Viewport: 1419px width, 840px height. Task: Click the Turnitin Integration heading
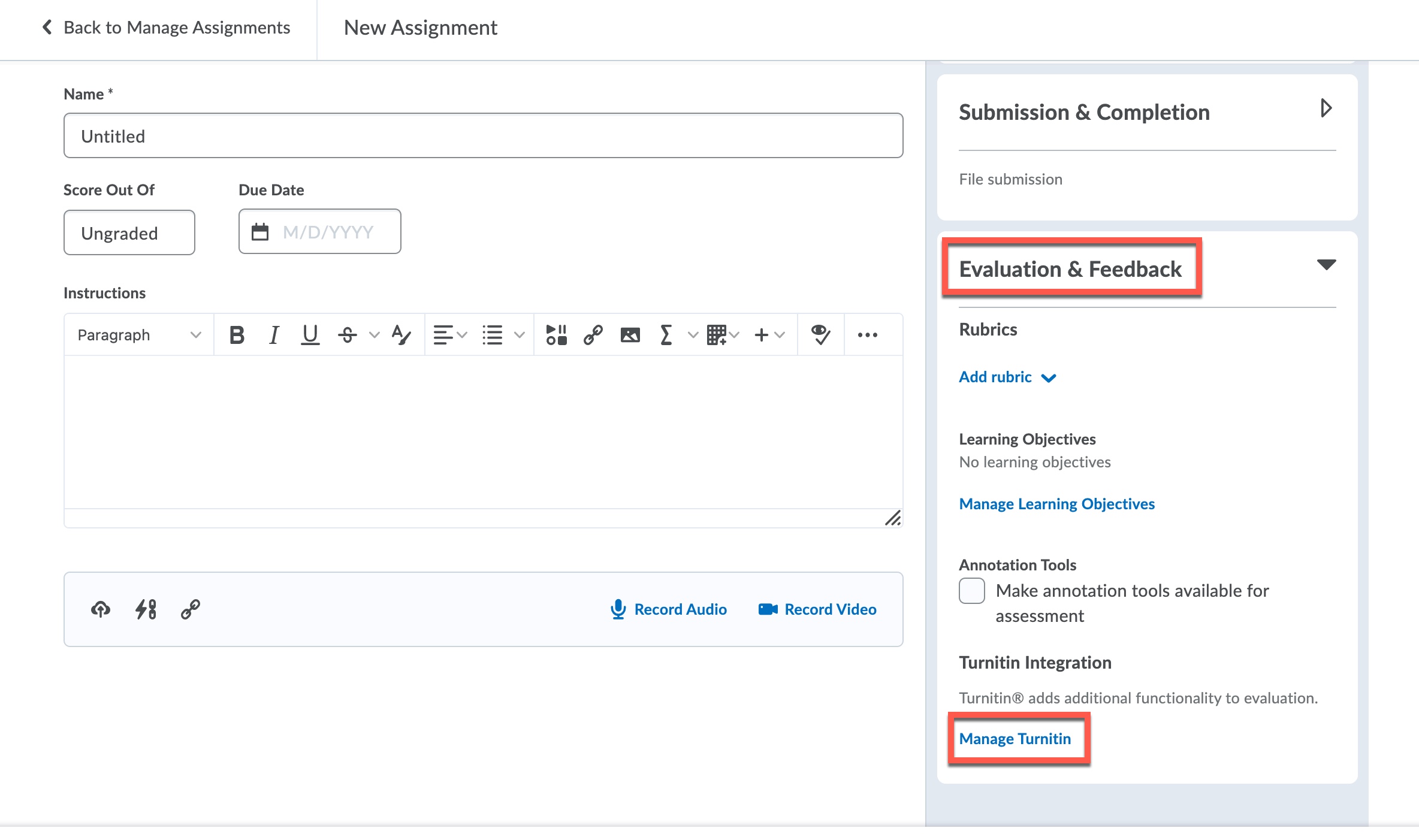coord(1035,663)
